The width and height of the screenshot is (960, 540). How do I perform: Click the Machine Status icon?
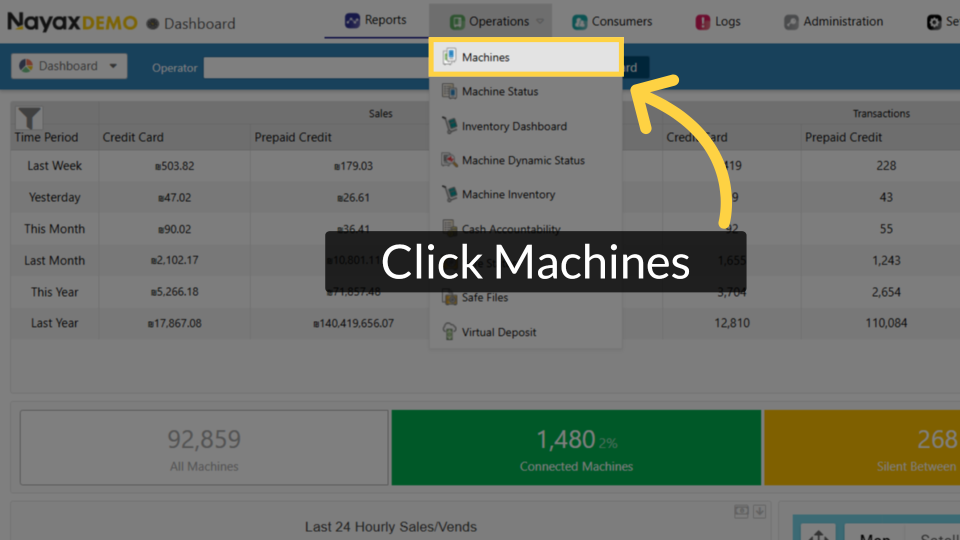tap(449, 91)
